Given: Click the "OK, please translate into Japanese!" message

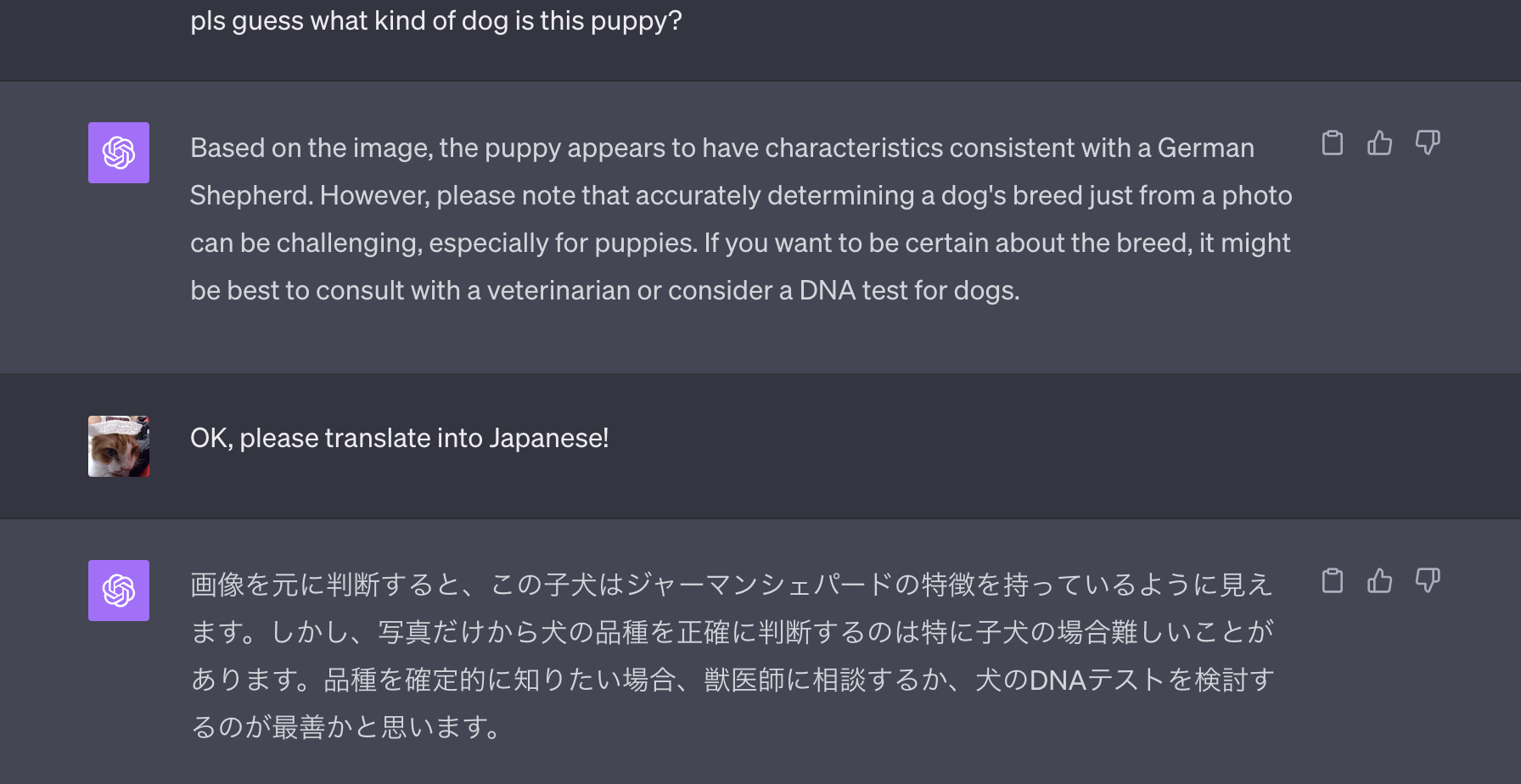Looking at the screenshot, I should [x=399, y=439].
